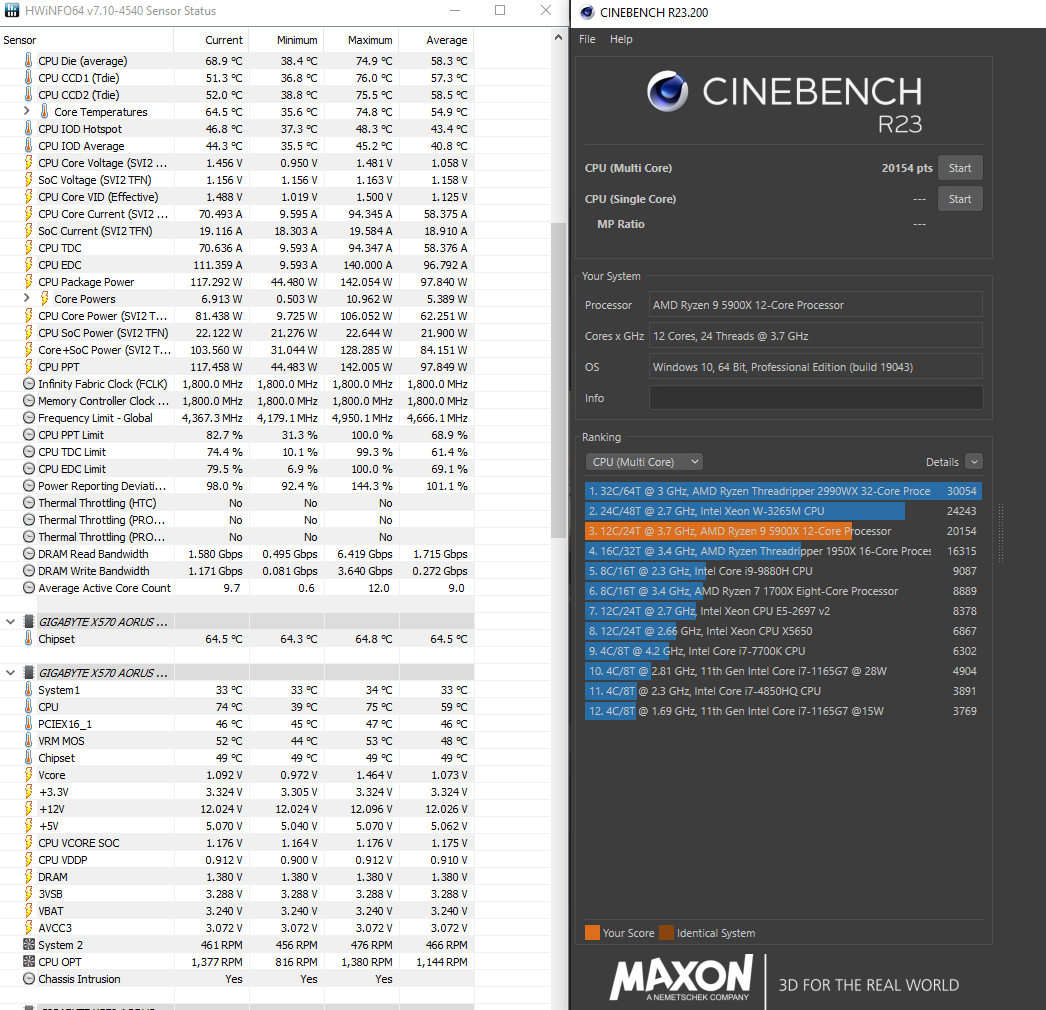Click the Sensor column header
The image size is (1046, 1010).
(87, 40)
